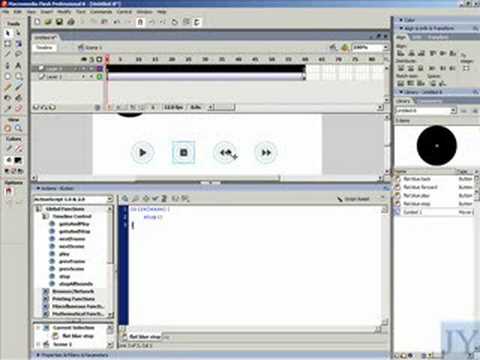Toggle outline color square of top layer
Screen dimensions: 480x360
pyautogui.click(x=99, y=68)
